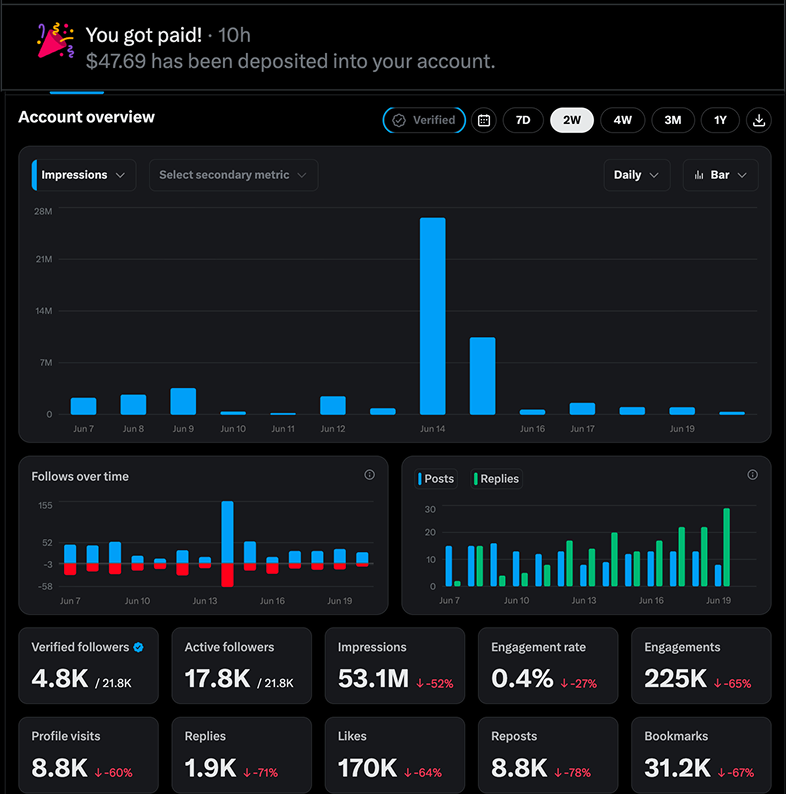Open the Impressions primary metric dropdown
786x794 pixels.
point(84,175)
